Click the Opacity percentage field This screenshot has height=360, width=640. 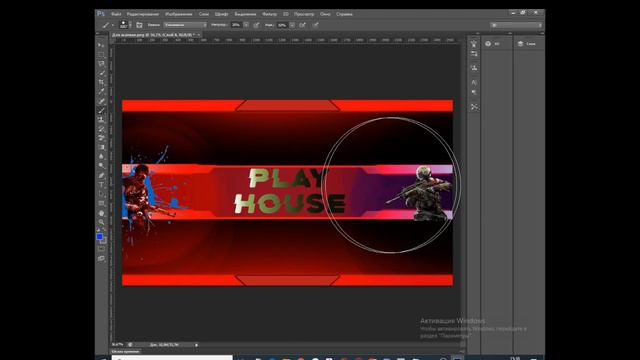(x=237, y=25)
